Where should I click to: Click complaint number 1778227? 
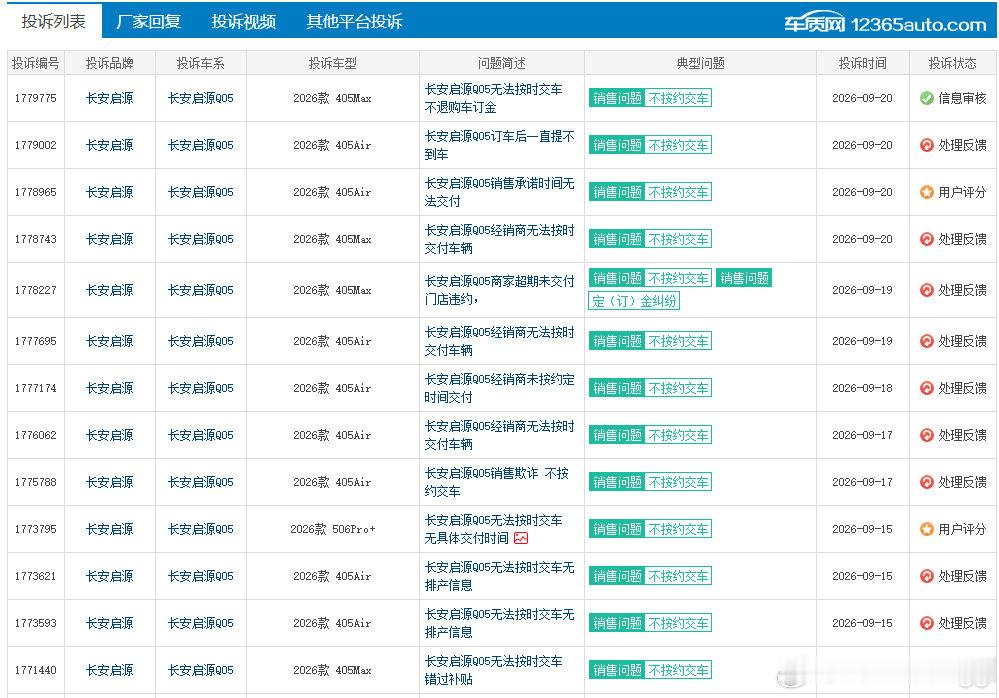[x=36, y=290]
